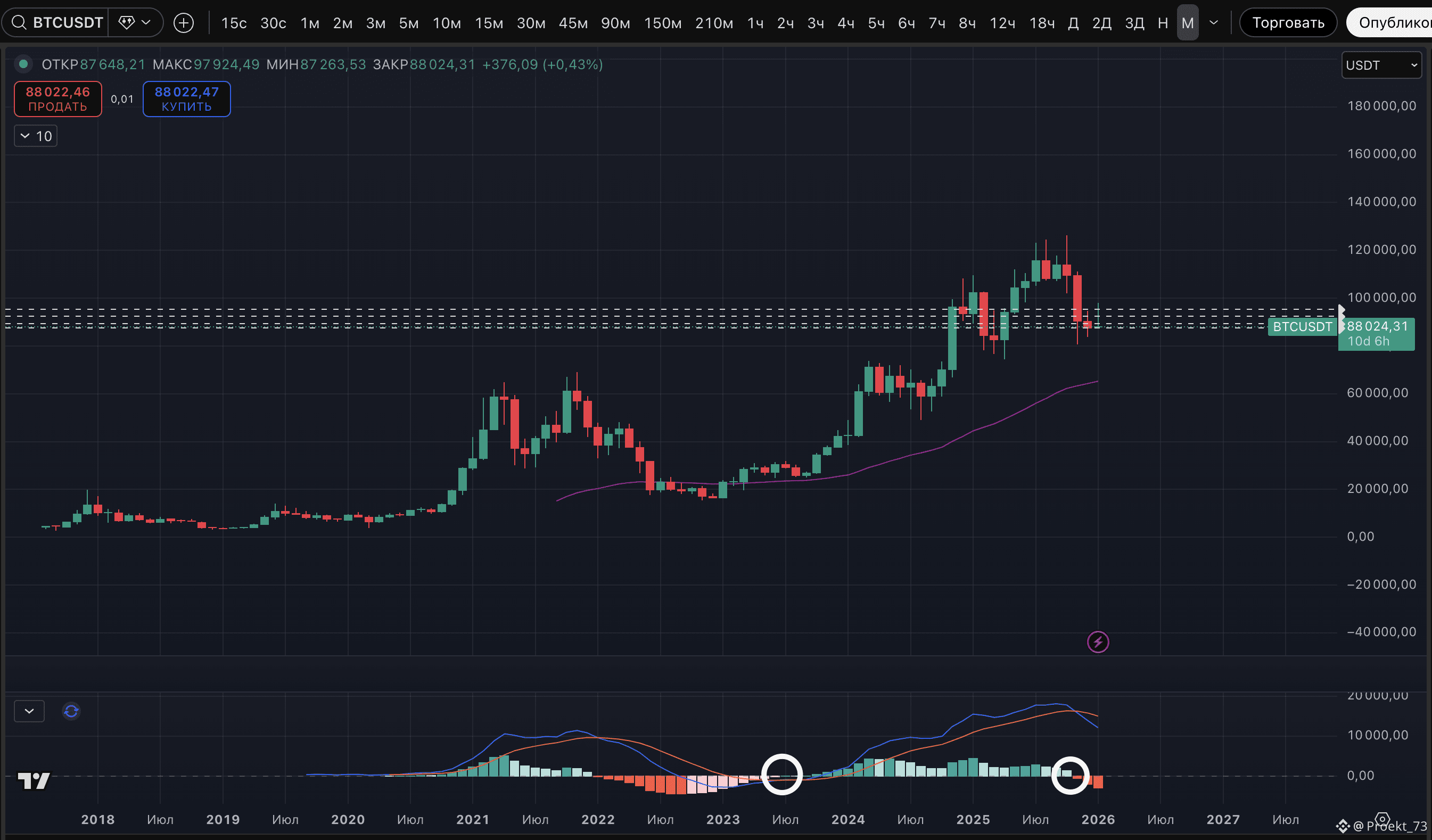Click the purple lightning bolt event icon

tap(1097, 642)
